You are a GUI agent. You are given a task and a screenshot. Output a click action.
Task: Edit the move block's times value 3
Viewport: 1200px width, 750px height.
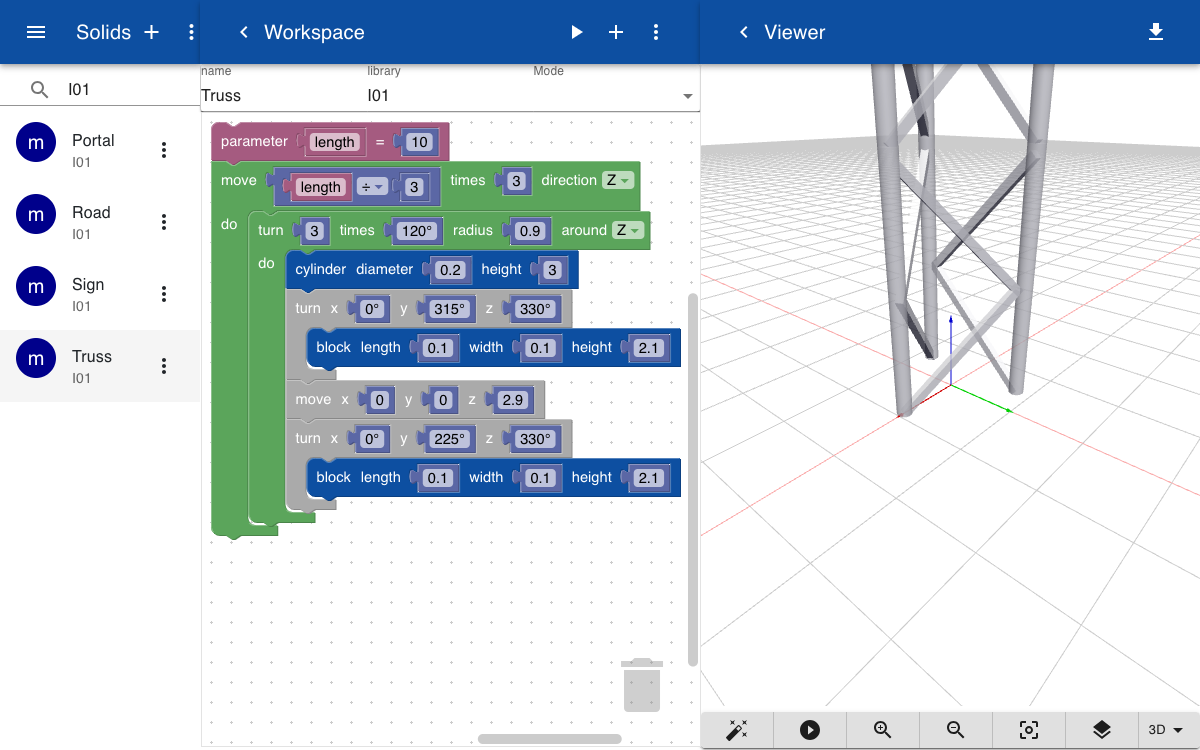(515, 181)
